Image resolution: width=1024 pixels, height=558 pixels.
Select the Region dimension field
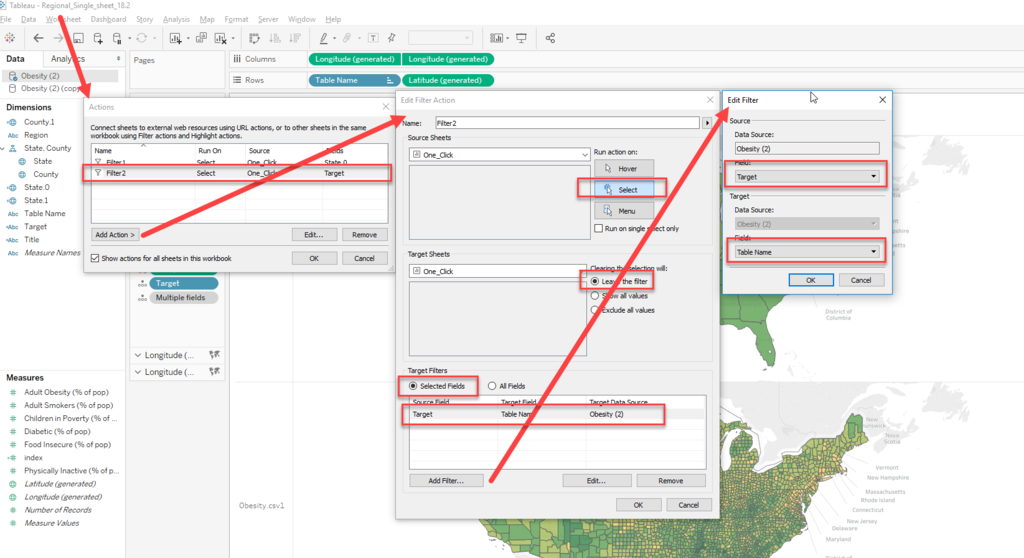point(36,135)
